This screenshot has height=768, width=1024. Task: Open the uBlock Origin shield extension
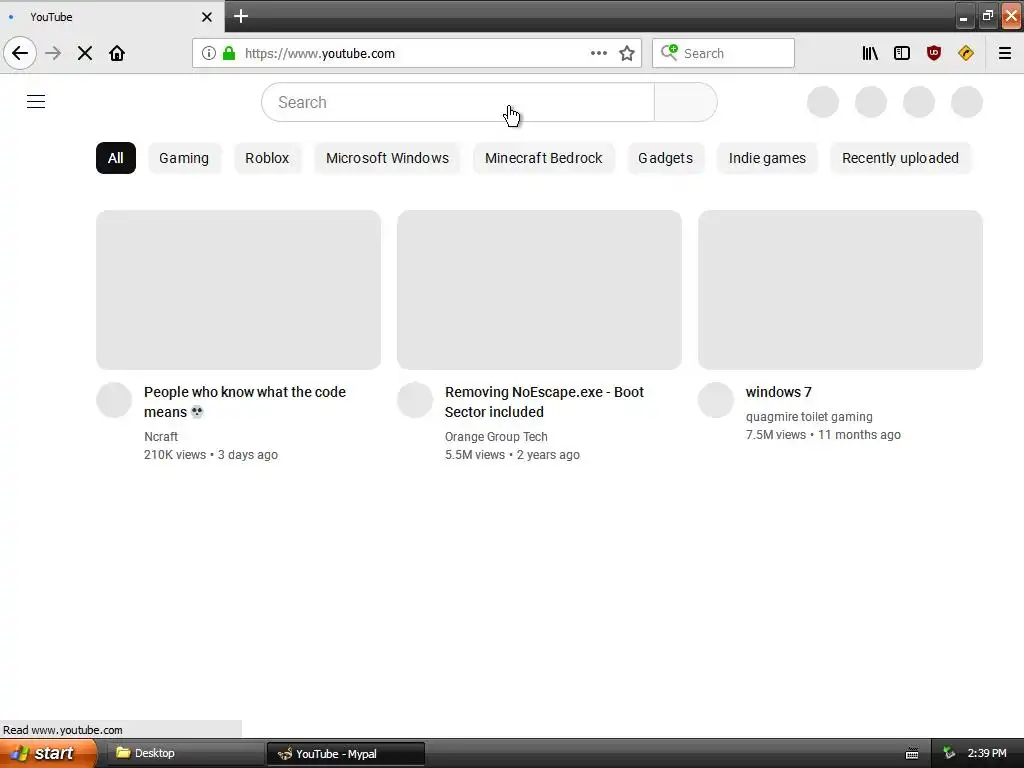934,53
